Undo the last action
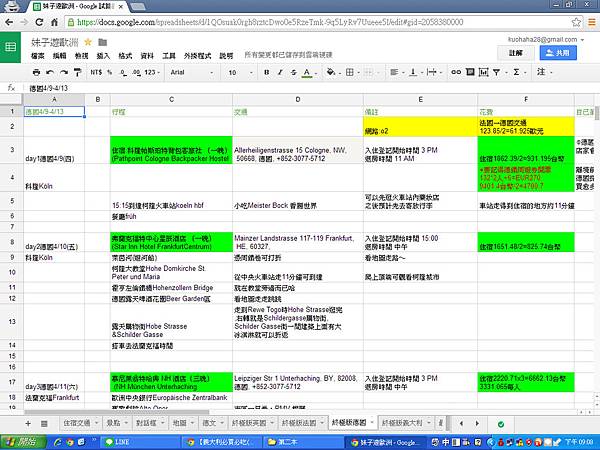This screenshot has width=600, height=450. coord(50,72)
